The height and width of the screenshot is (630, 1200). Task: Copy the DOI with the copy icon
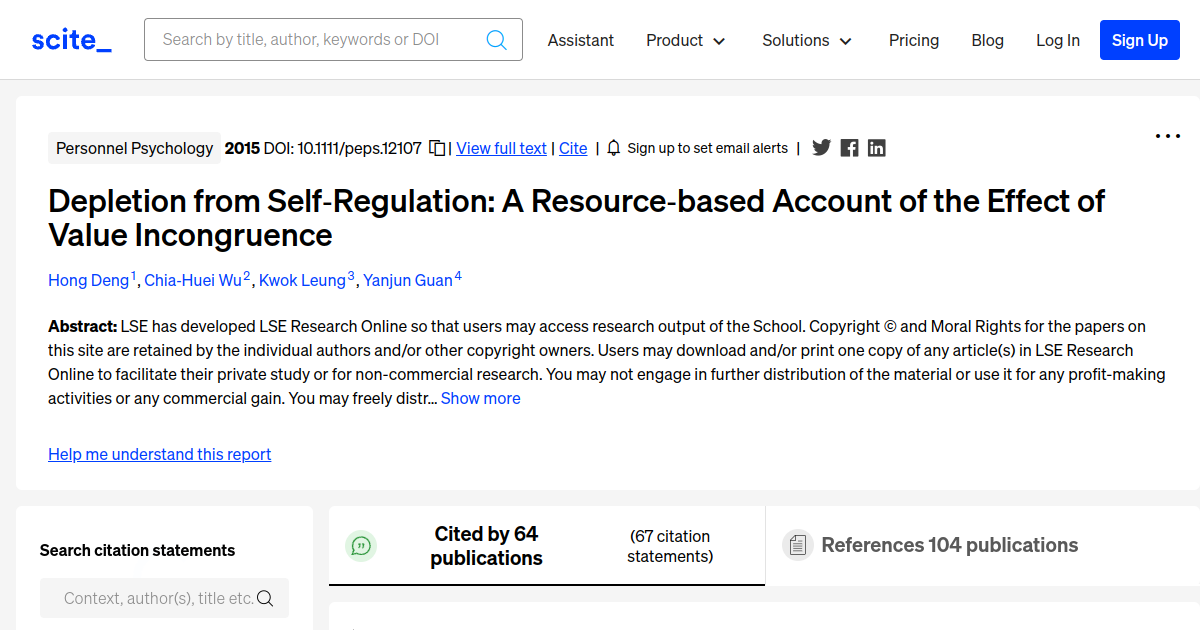pyautogui.click(x=437, y=148)
